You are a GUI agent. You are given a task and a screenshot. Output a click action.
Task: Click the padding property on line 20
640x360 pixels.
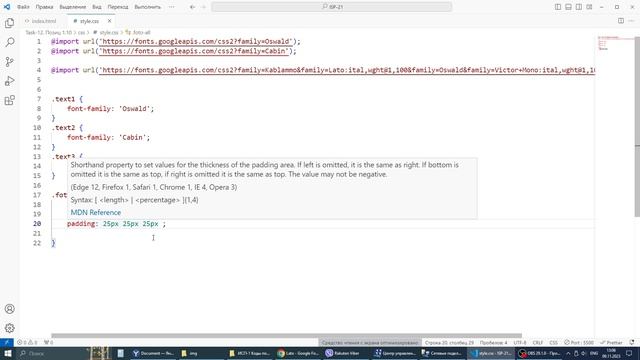click(81, 224)
